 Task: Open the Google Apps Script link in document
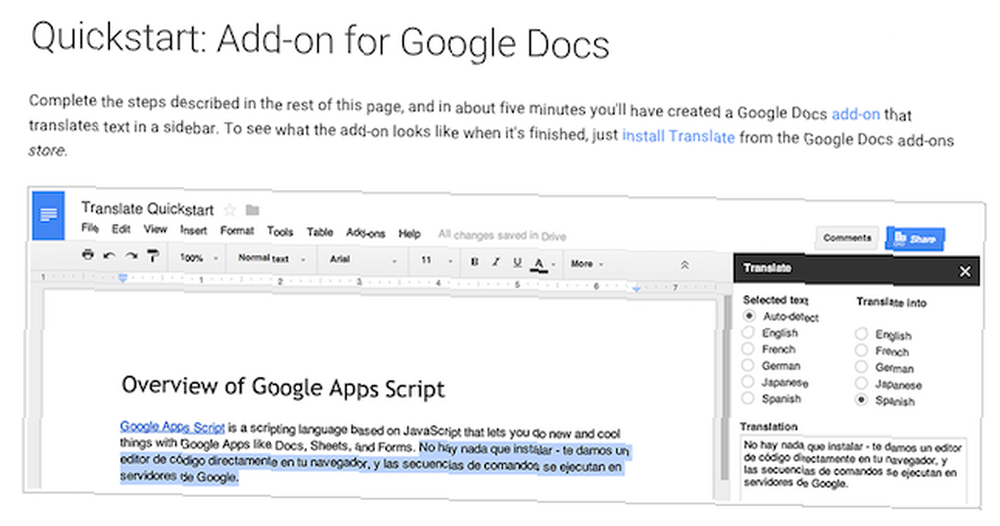[x=172, y=427]
